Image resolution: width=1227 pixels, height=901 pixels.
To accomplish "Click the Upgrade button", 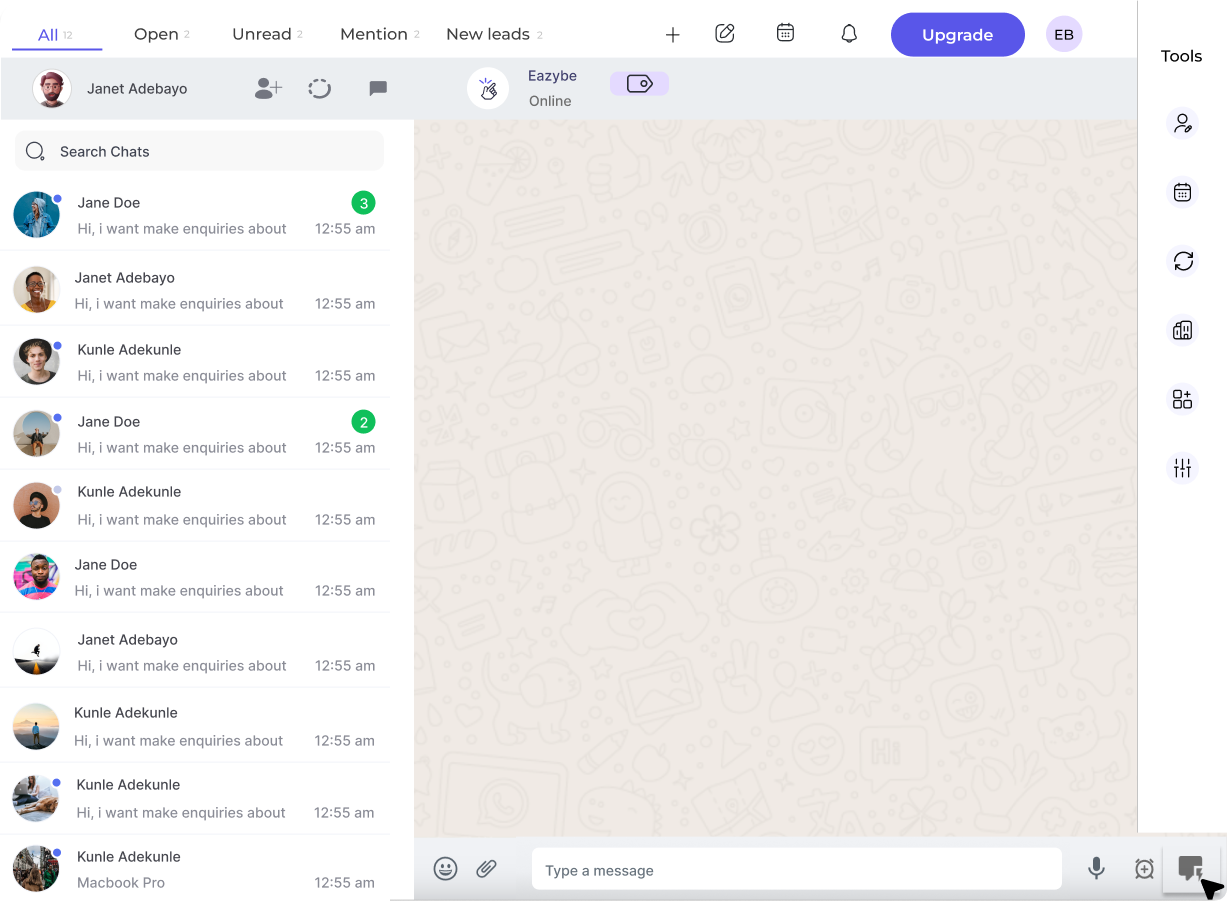I will pyautogui.click(x=958, y=35).
